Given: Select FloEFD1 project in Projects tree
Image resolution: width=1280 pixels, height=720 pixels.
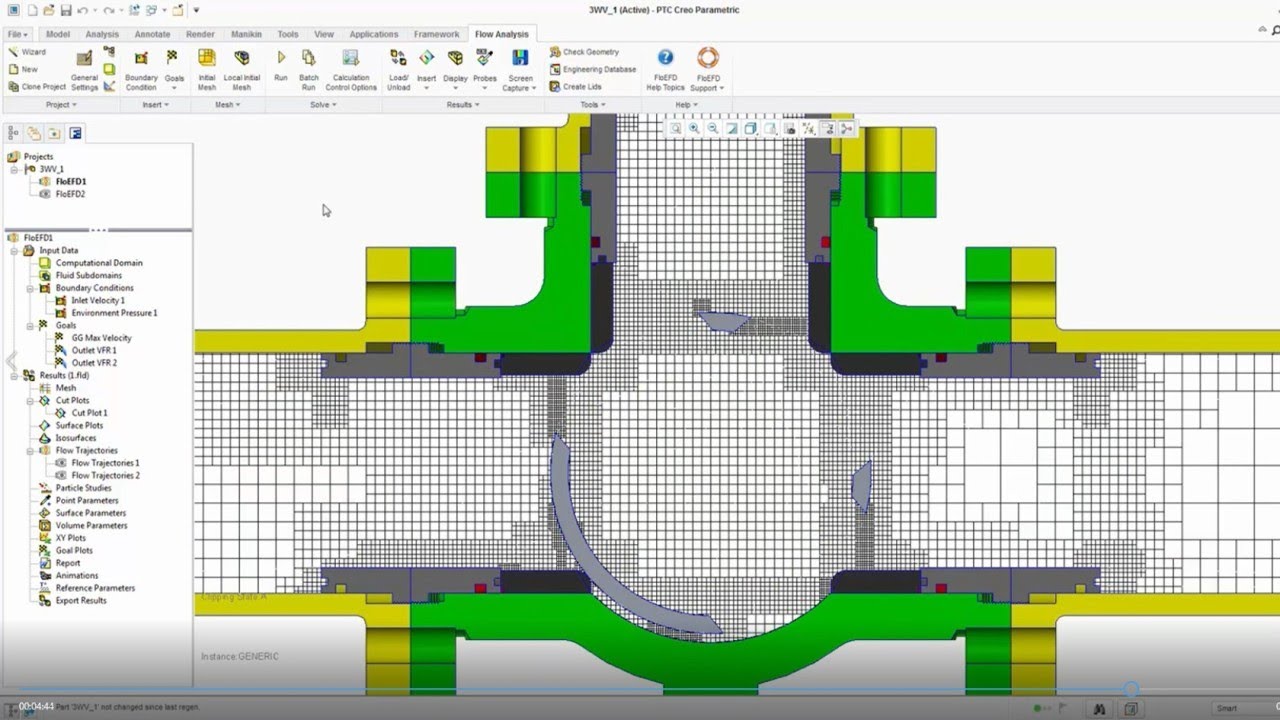Looking at the screenshot, I should [x=70, y=182].
